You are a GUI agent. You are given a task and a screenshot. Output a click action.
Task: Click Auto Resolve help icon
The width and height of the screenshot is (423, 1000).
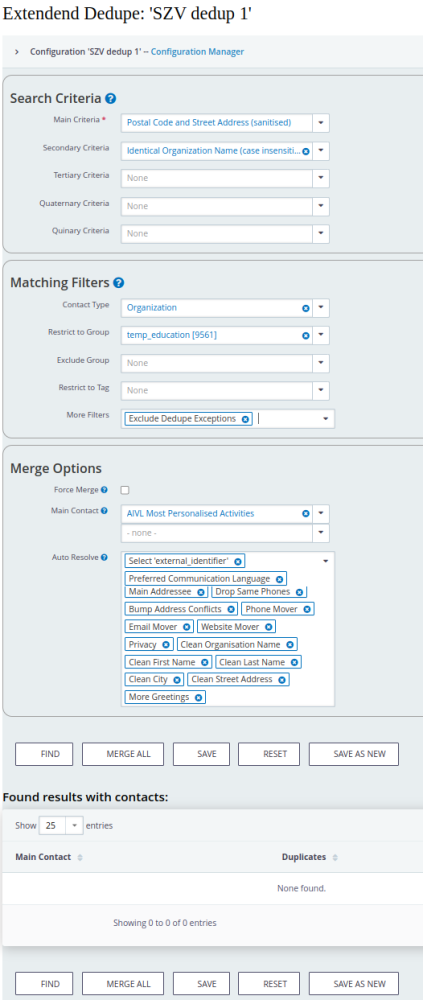(x=104, y=557)
